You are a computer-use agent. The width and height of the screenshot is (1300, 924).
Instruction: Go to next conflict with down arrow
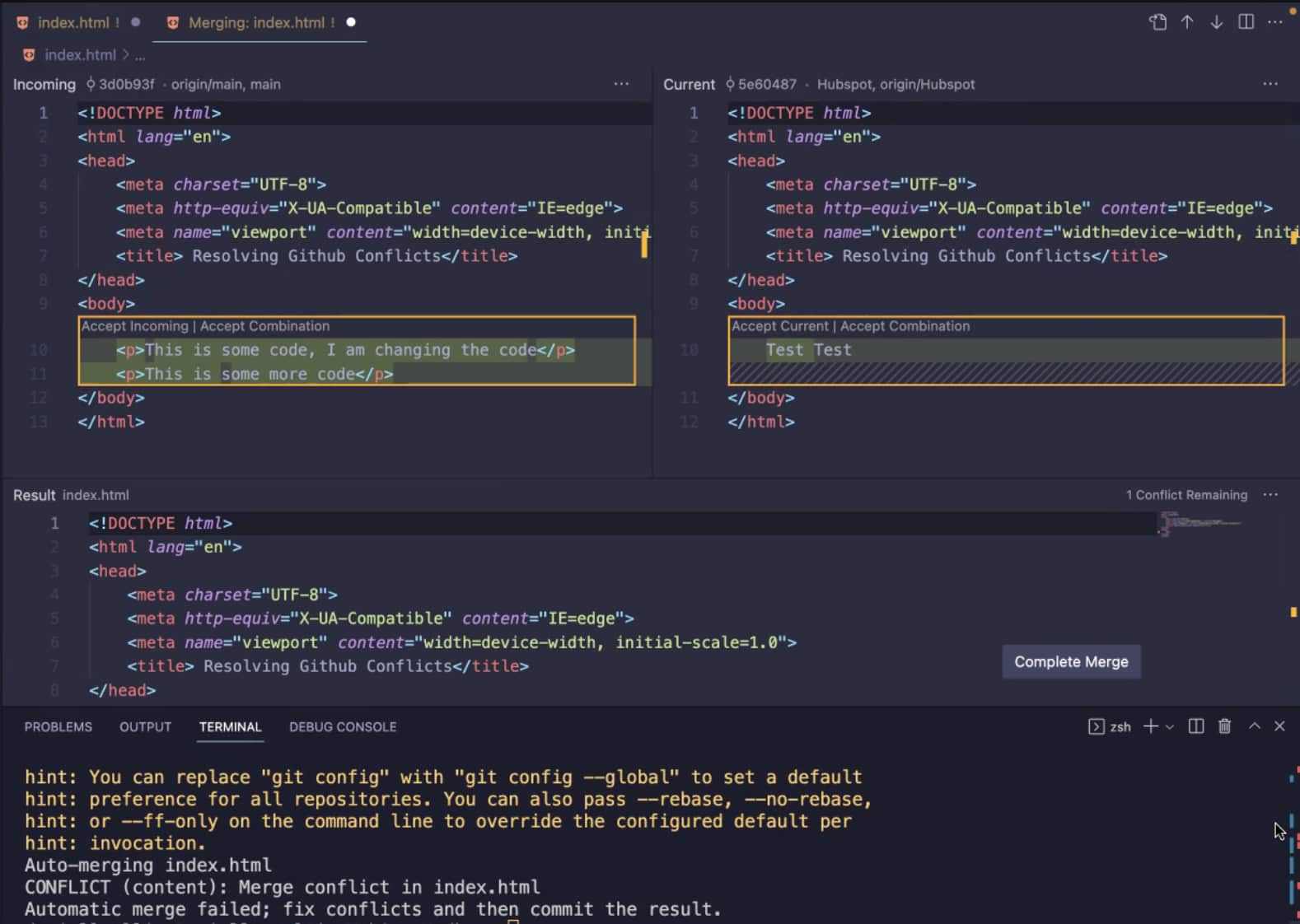(x=1216, y=22)
